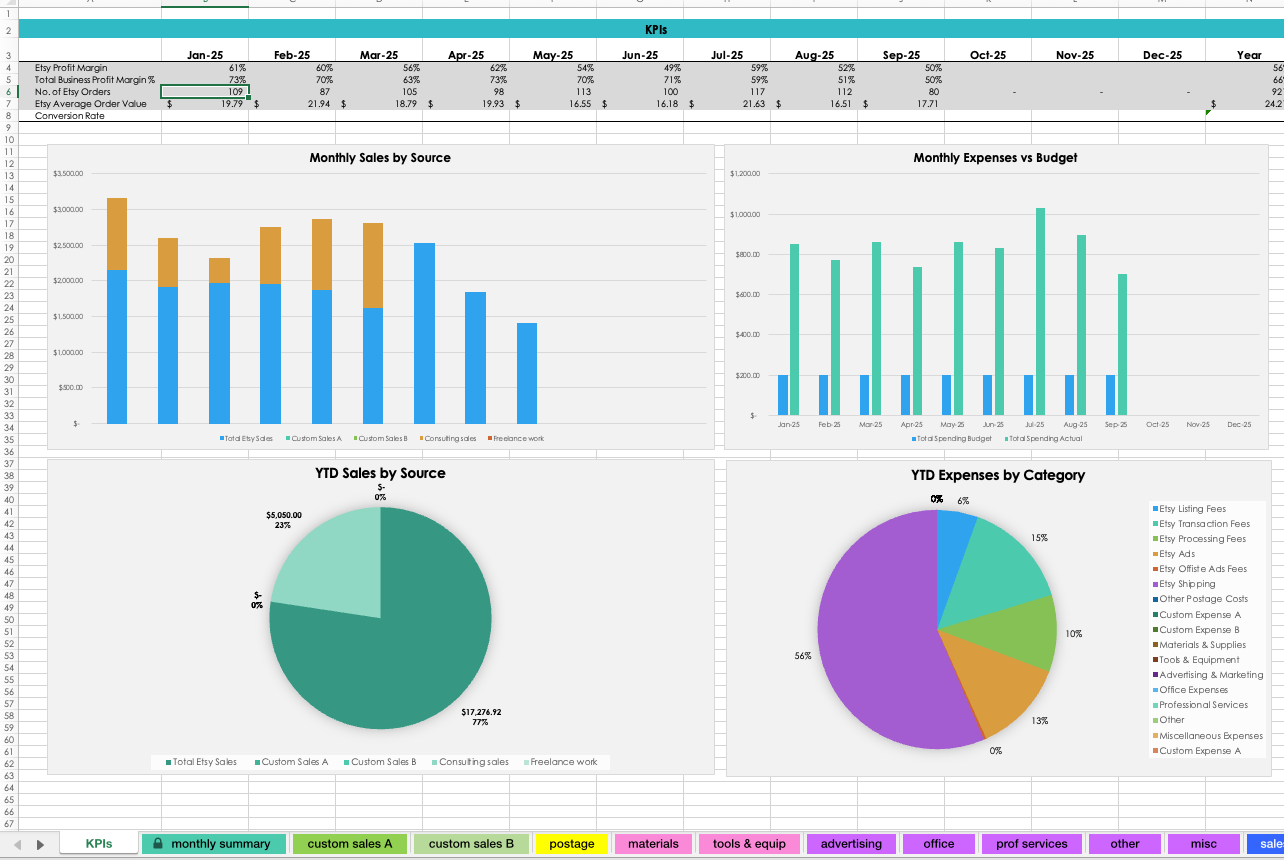Screen dimensions: 1284x860
Task: Open the materials sheet tab
Action: pos(652,843)
